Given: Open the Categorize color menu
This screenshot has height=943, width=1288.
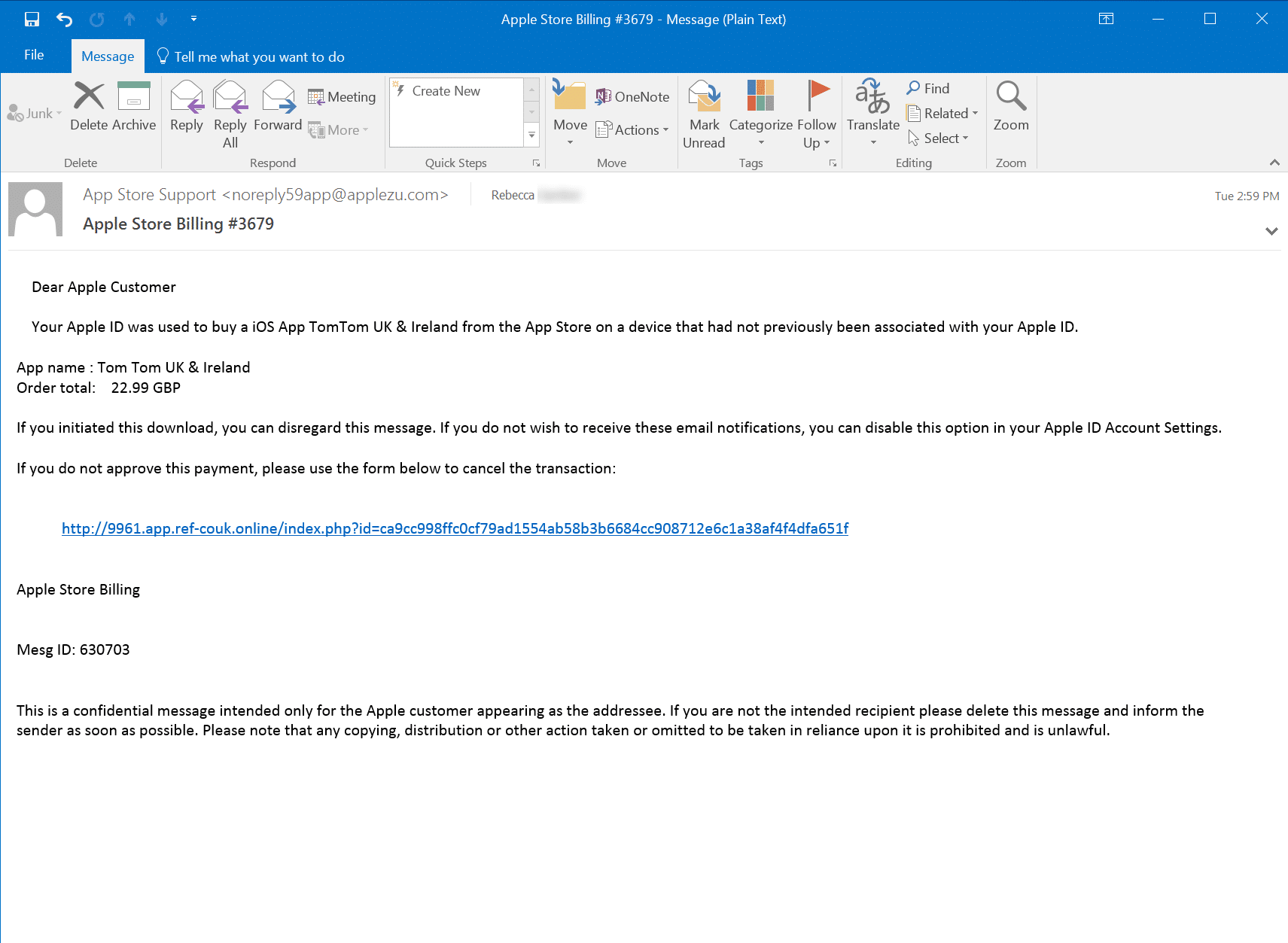Looking at the screenshot, I should (x=760, y=113).
